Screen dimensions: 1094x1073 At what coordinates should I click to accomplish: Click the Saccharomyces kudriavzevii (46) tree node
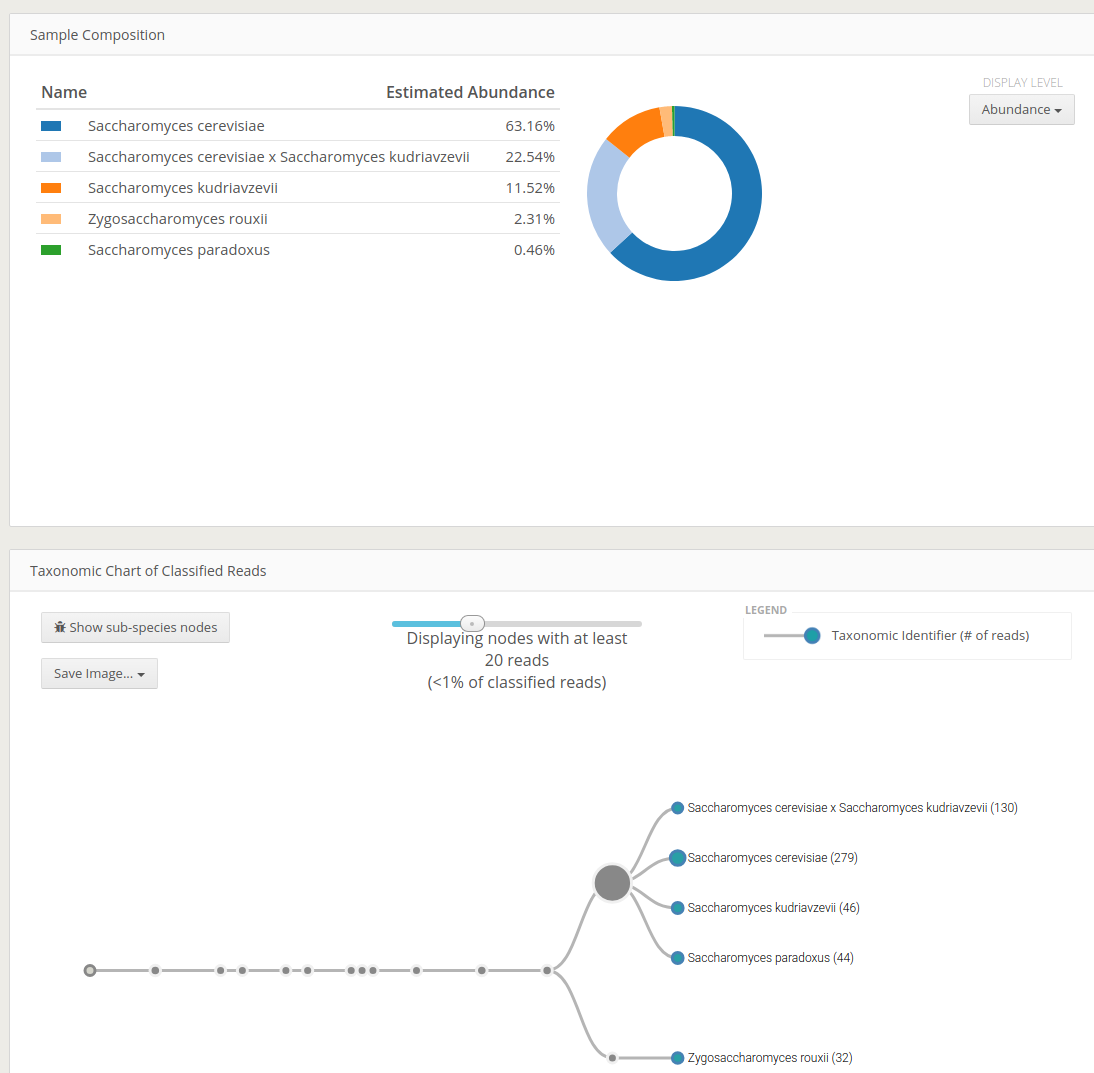[678, 908]
